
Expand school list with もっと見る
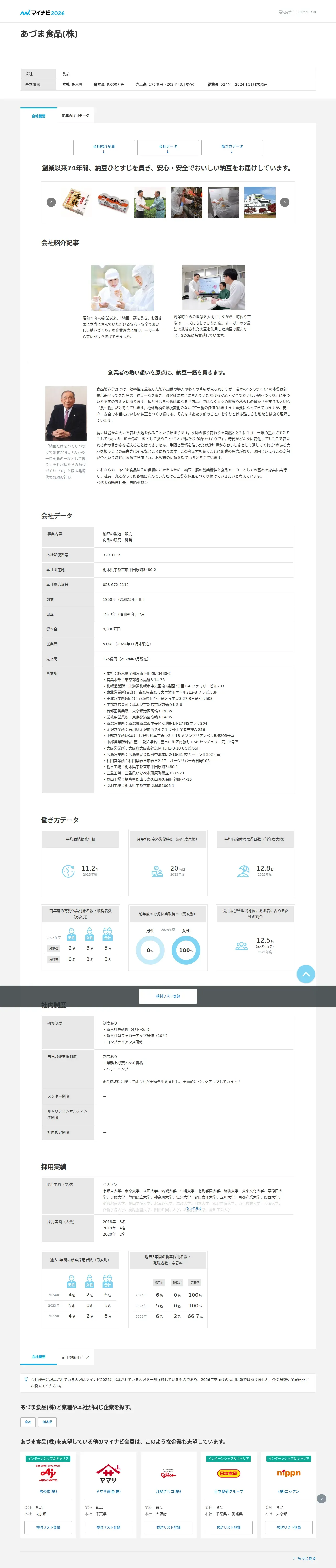pyautogui.click(x=193, y=1208)
